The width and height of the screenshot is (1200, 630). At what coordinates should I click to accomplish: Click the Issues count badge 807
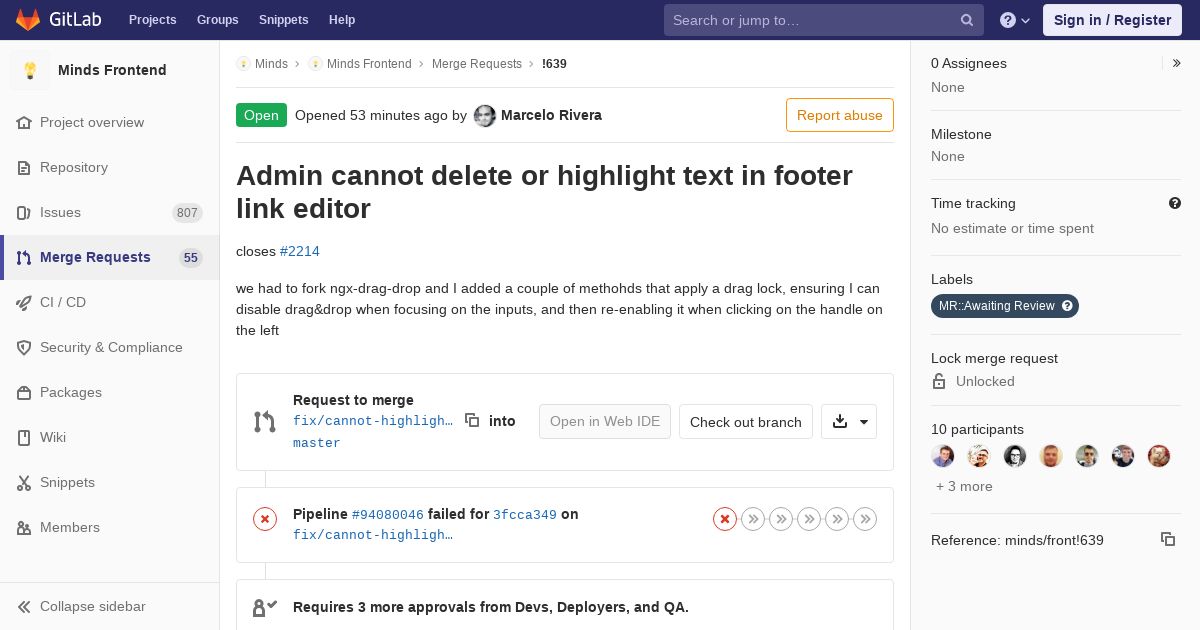click(187, 212)
